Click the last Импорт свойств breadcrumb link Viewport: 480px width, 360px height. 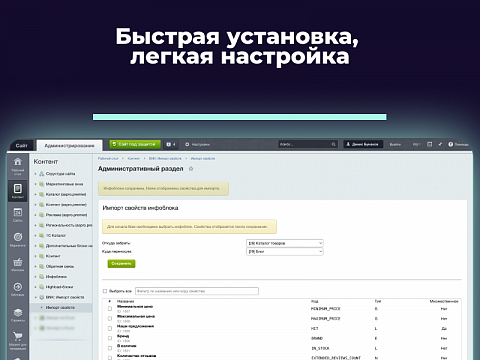tap(203, 159)
